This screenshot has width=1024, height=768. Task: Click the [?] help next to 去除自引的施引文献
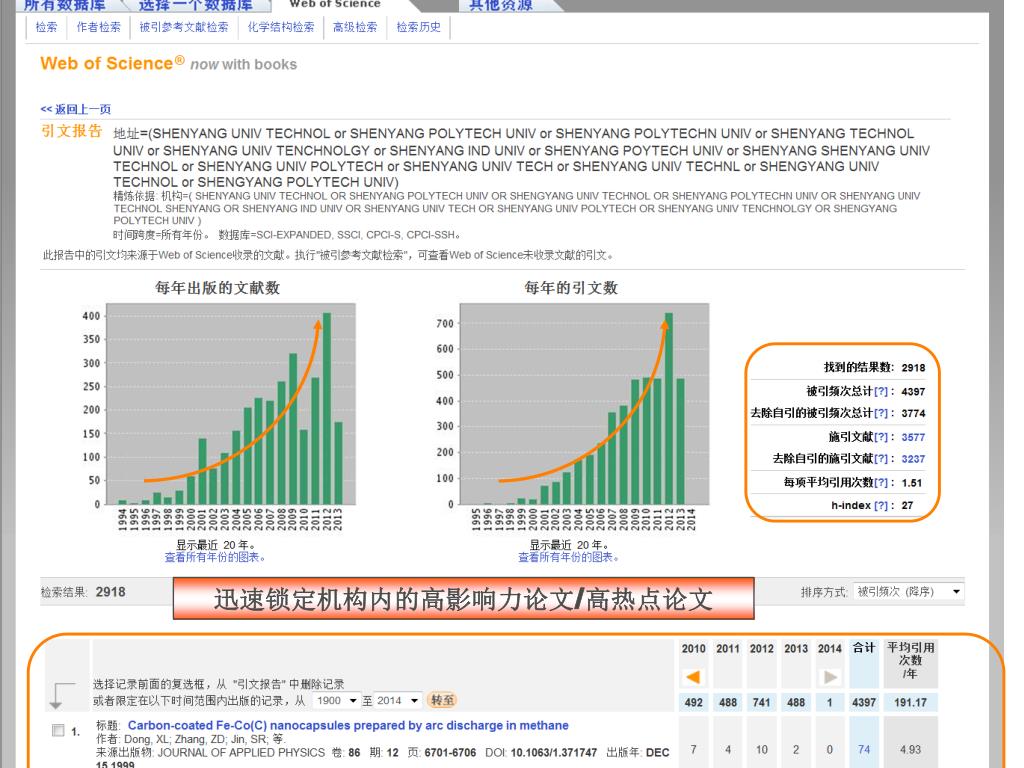tap(881, 459)
